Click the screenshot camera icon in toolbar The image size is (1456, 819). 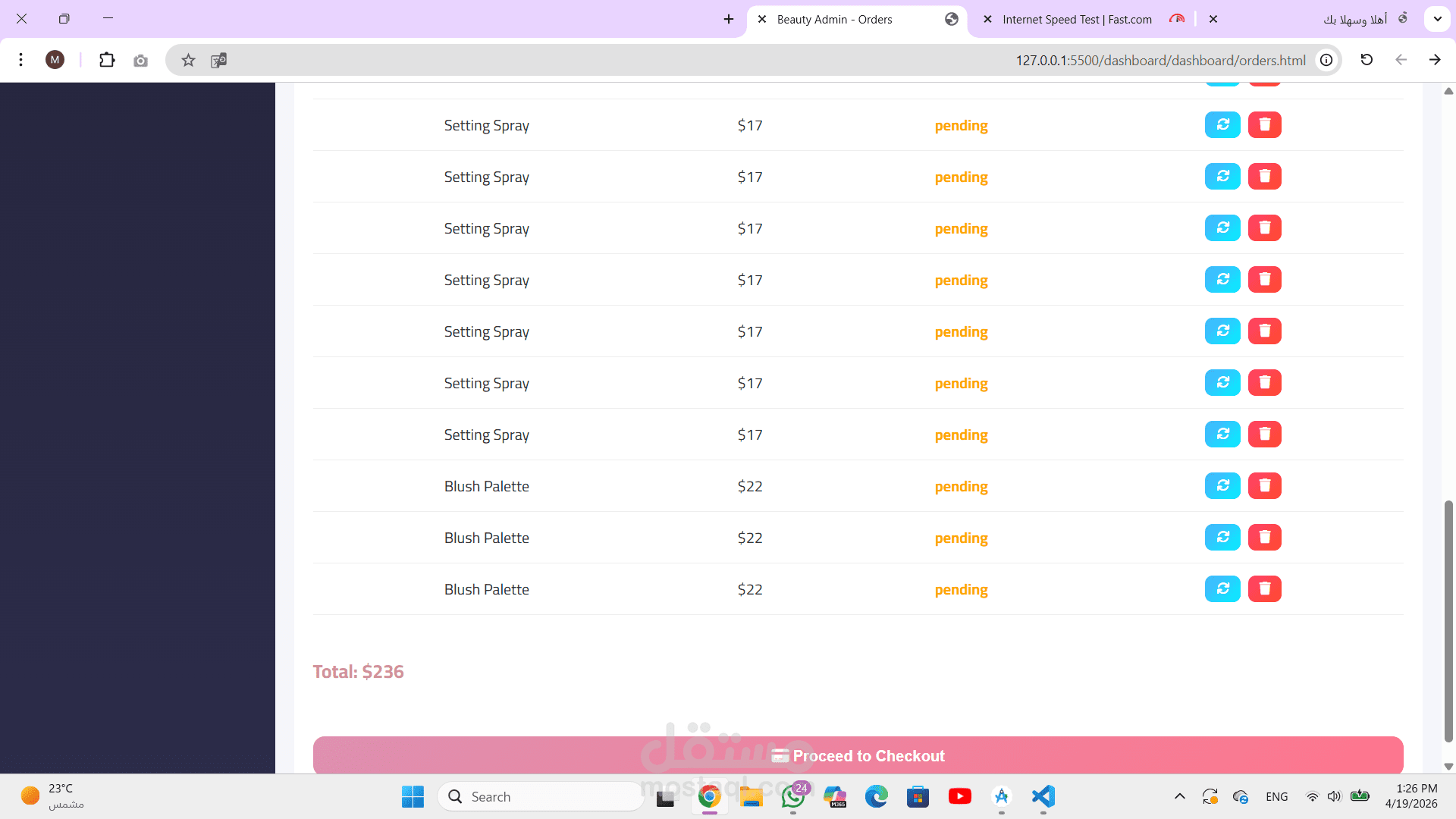coord(140,60)
